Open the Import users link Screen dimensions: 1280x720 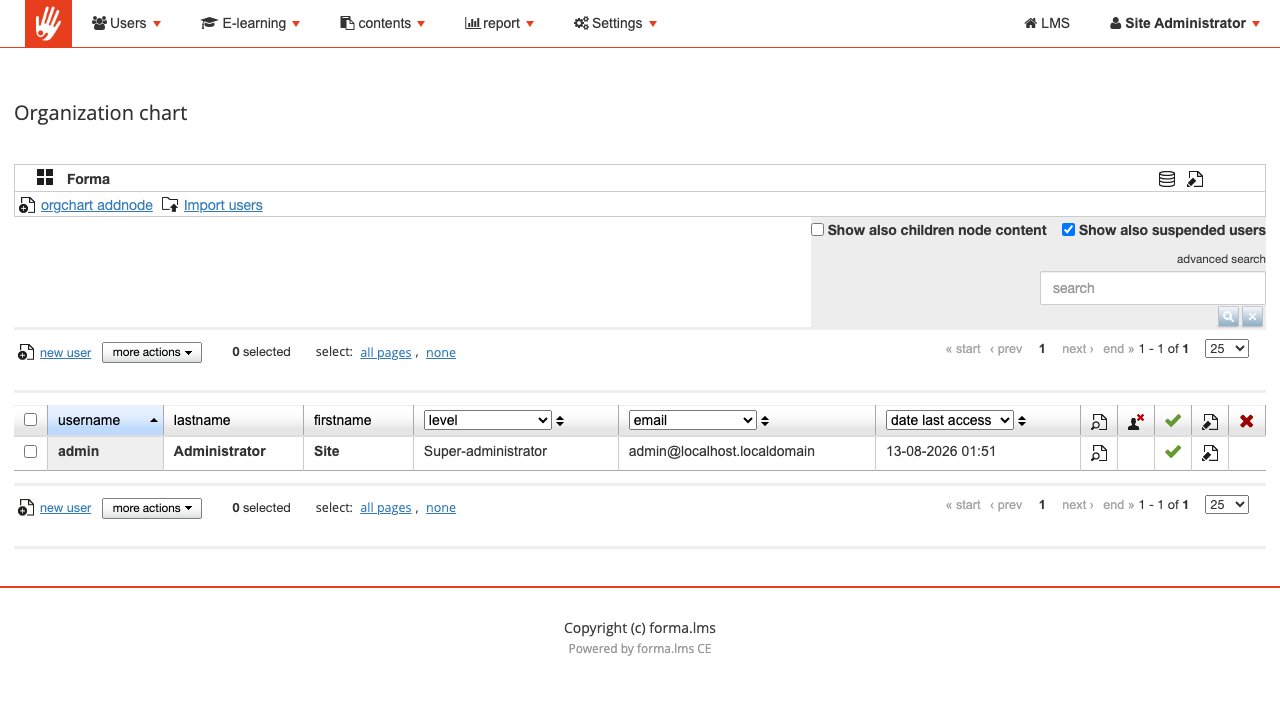(x=223, y=205)
